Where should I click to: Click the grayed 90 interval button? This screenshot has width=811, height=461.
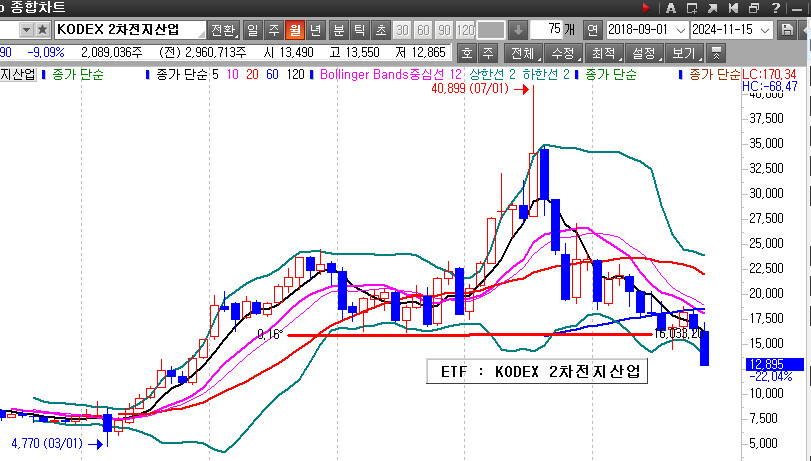(x=444, y=29)
